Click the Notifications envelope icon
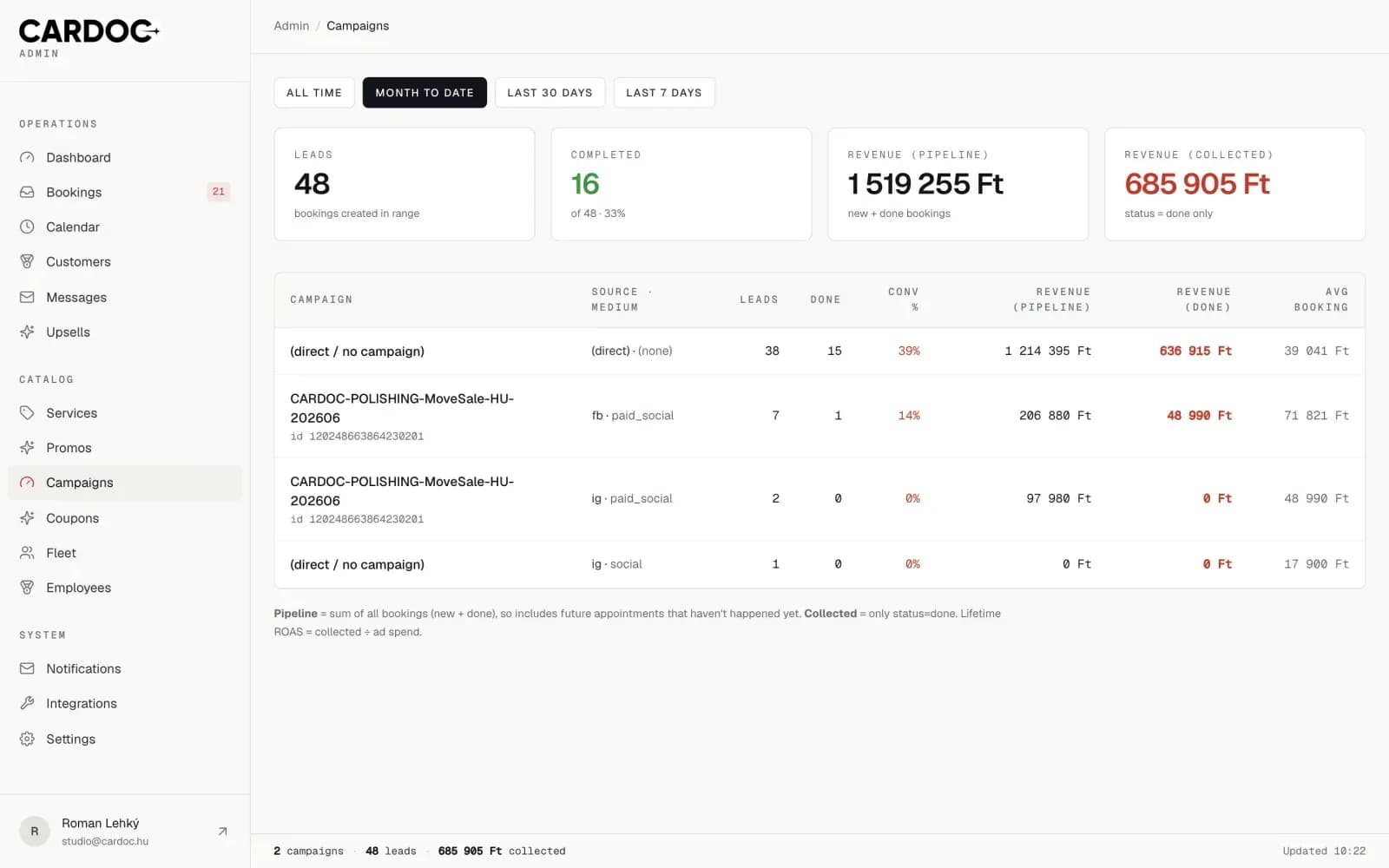The image size is (1389, 868). click(27, 668)
